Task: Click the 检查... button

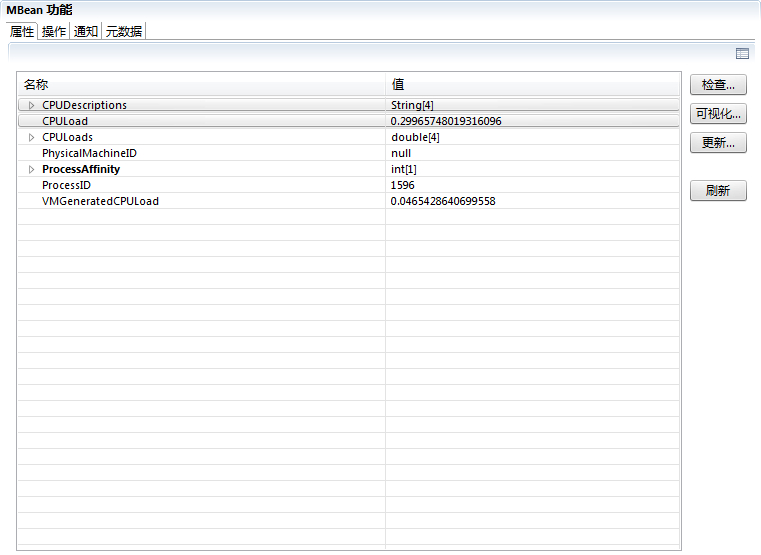Action: 718,85
